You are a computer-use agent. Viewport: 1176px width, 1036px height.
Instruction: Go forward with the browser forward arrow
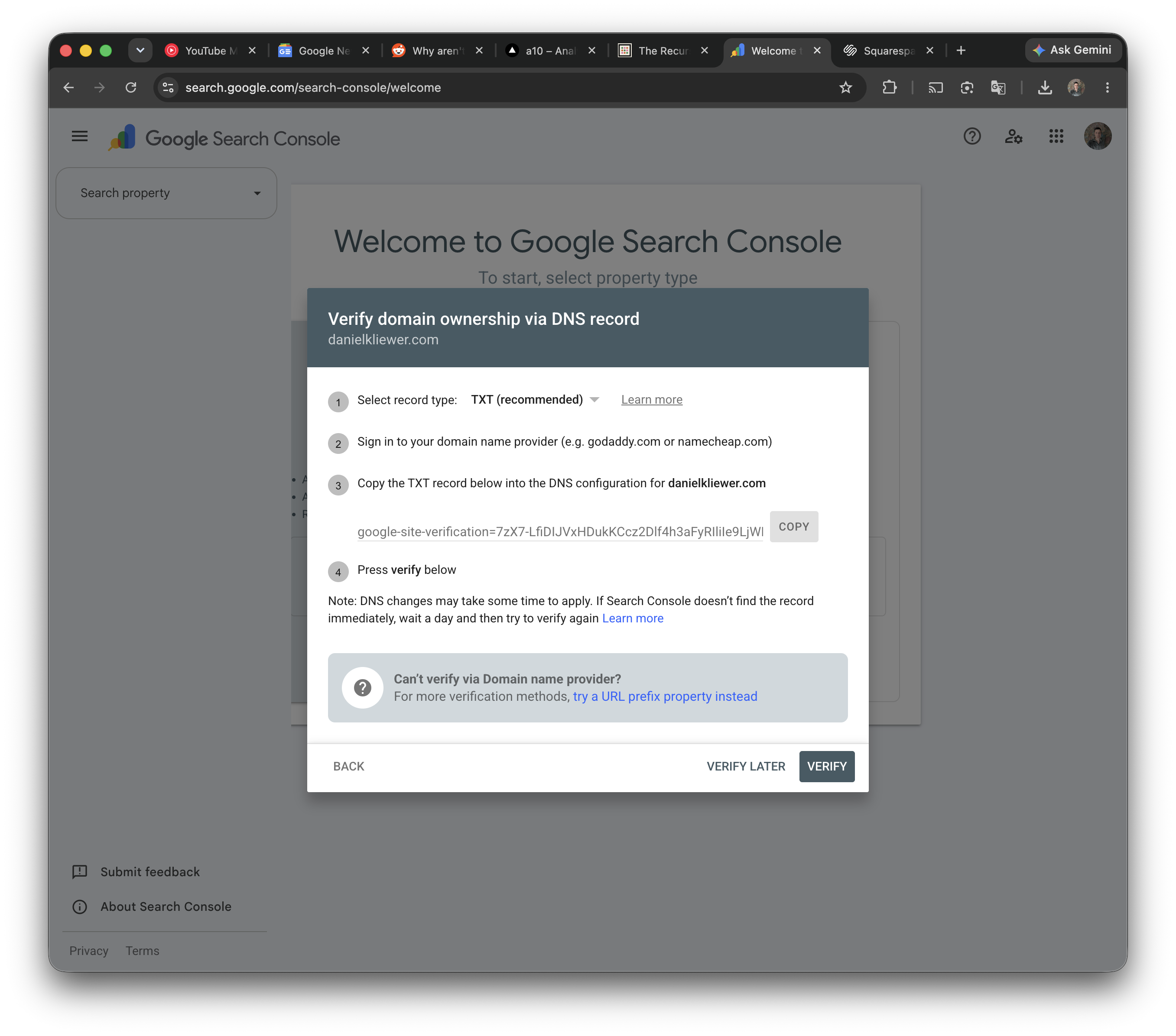pos(100,87)
